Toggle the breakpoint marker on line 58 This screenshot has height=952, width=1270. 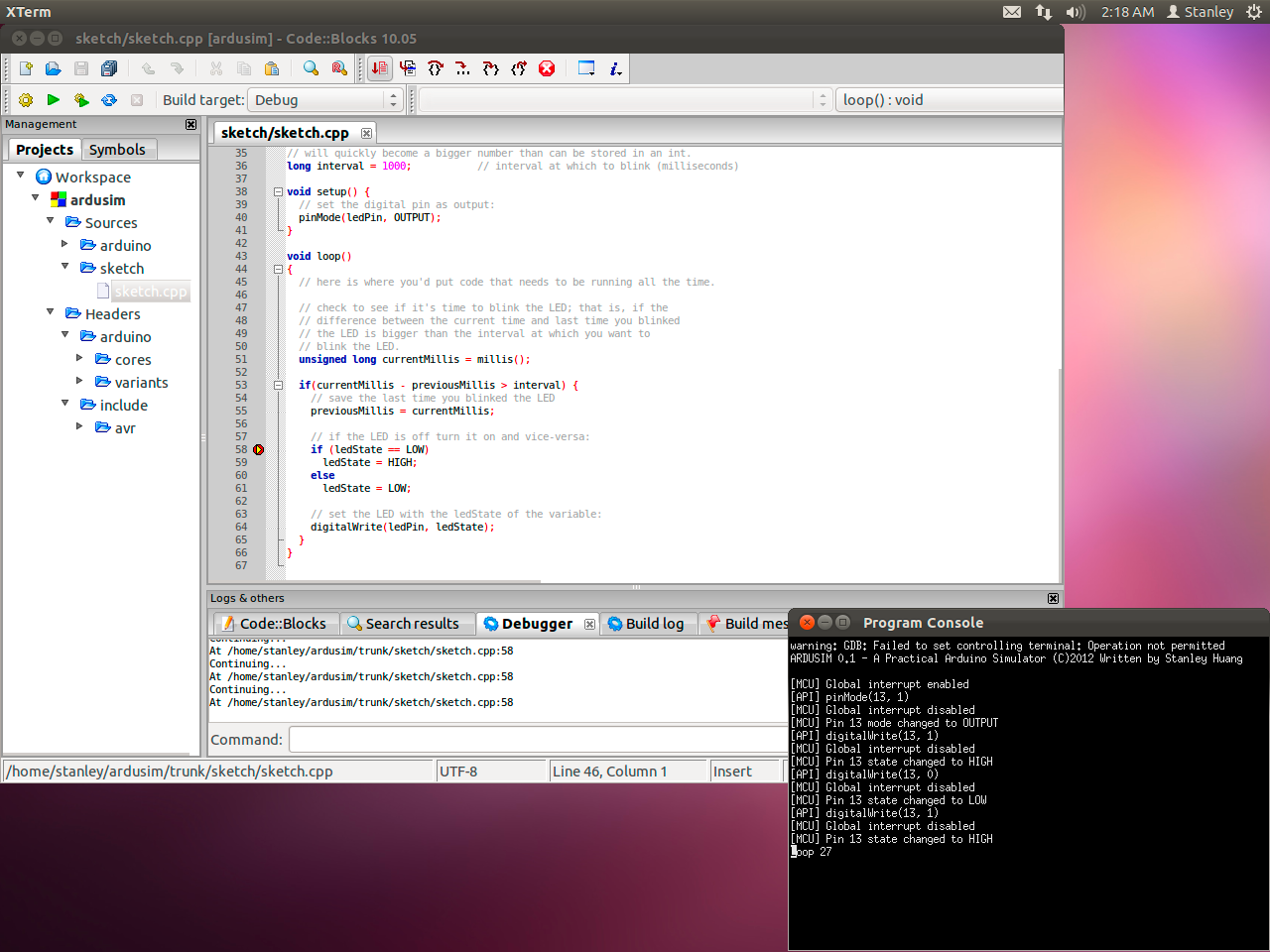[x=258, y=449]
